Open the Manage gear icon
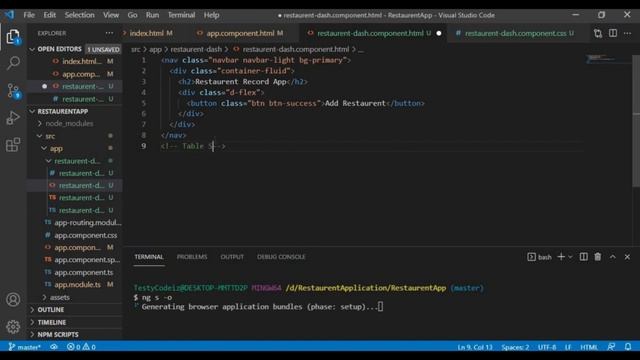 coord(13,327)
